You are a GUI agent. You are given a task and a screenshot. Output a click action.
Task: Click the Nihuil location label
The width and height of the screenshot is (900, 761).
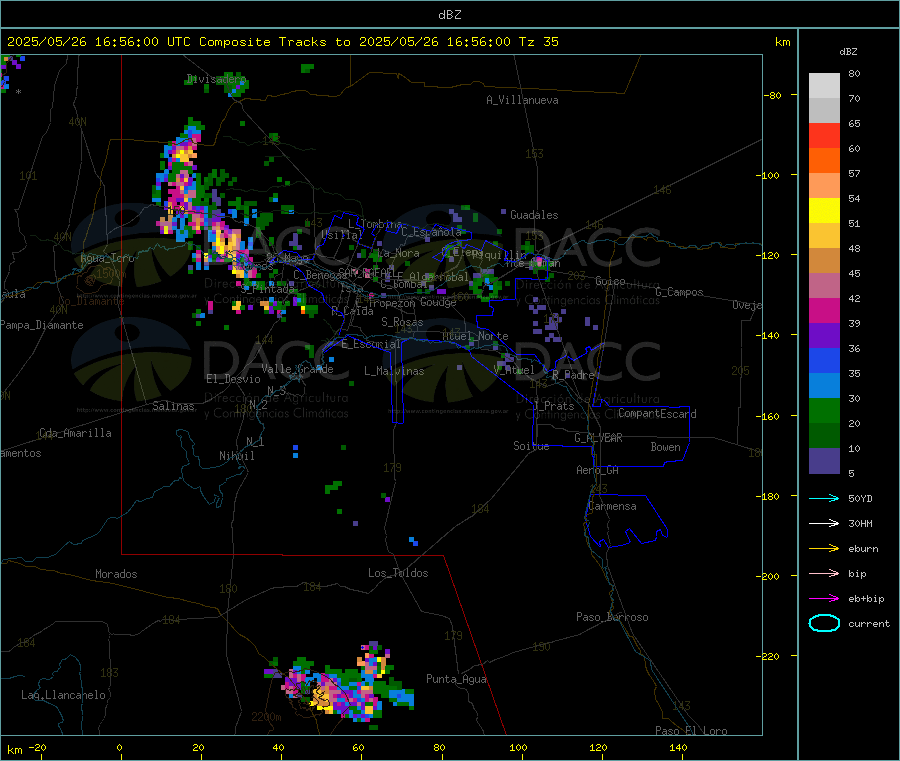pos(236,456)
